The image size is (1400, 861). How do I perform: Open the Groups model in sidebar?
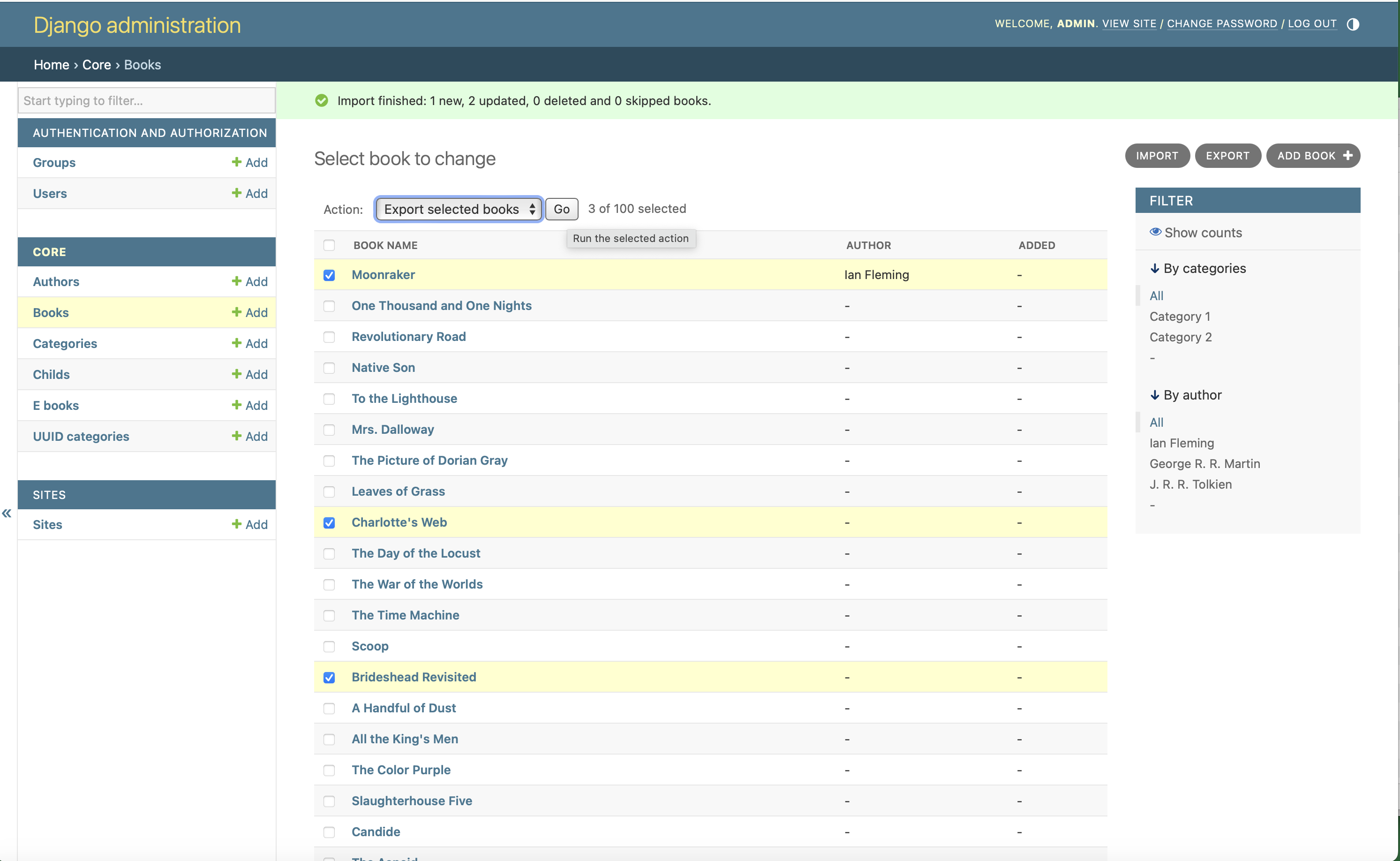tap(54, 162)
